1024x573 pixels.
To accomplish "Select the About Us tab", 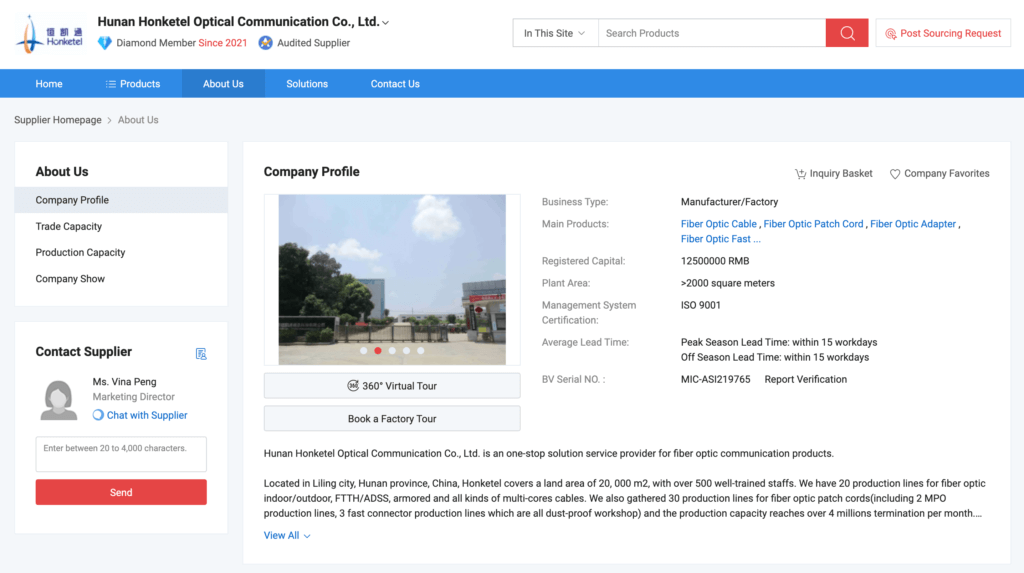I will [223, 84].
